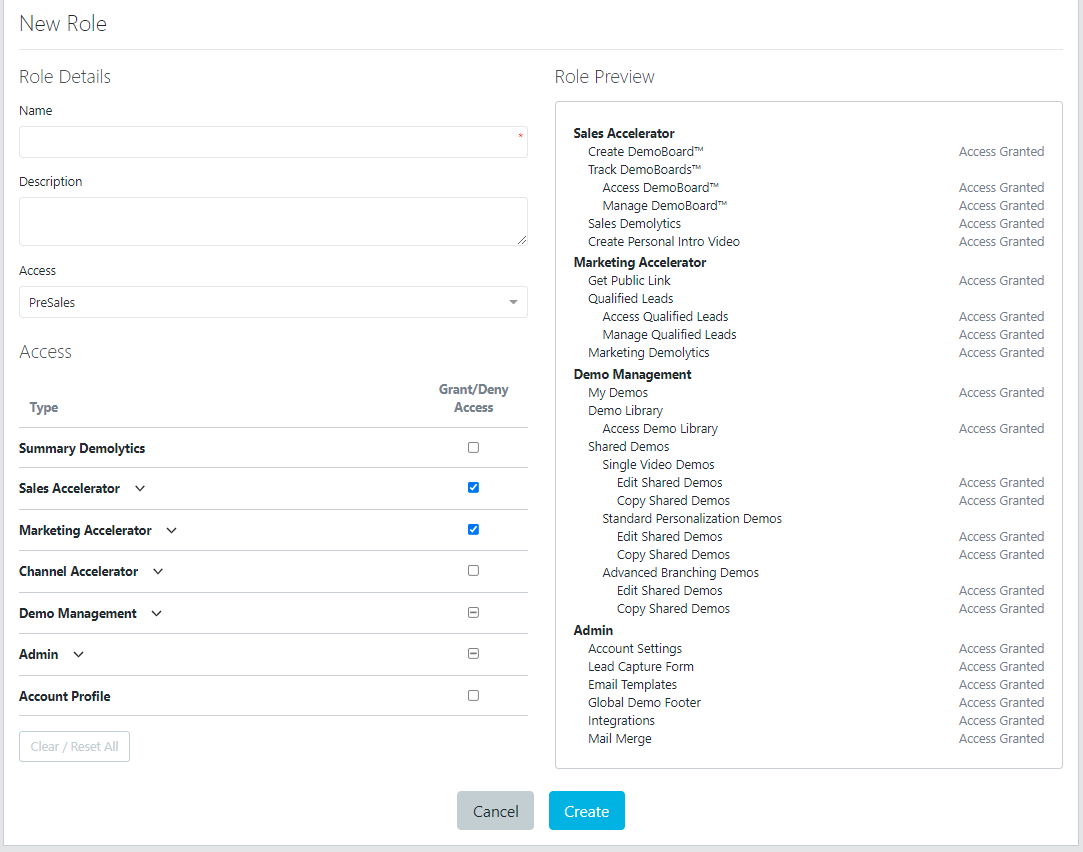This screenshot has width=1083, height=852.
Task: Click Access Demo Library preview entry
Action: click(x=660, y=428)
